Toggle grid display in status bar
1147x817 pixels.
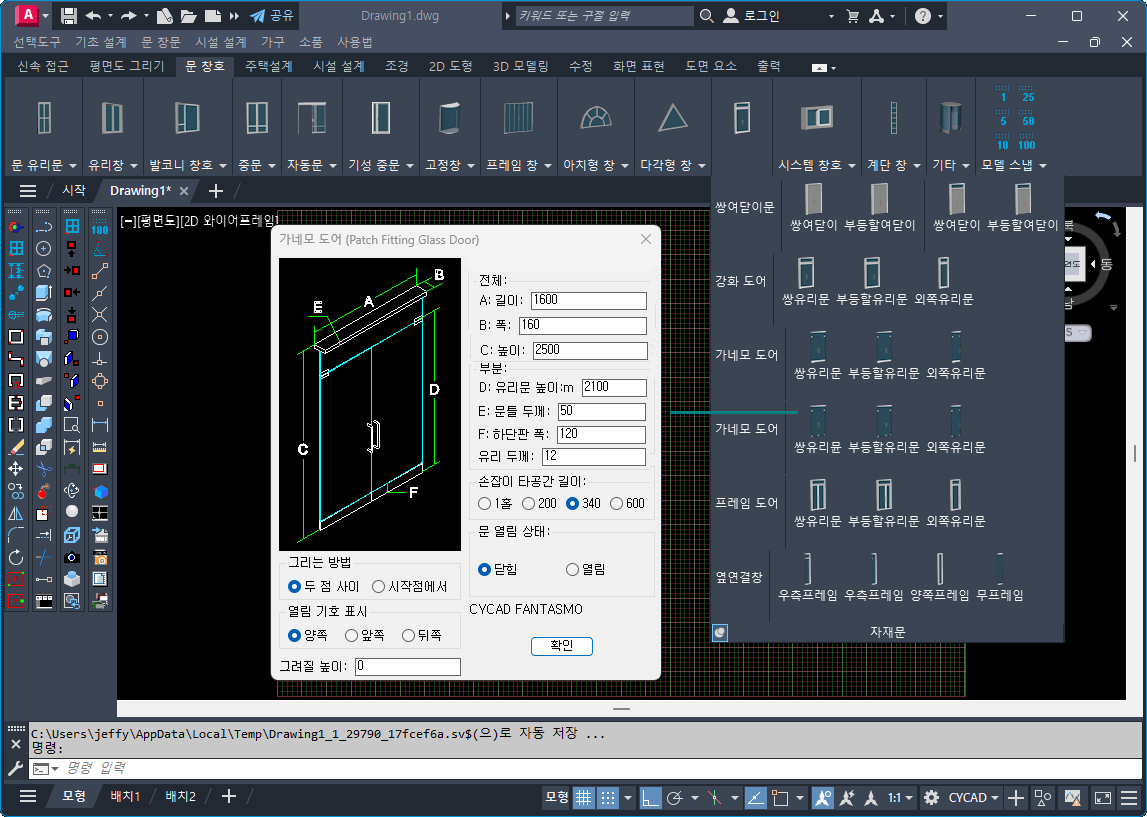point(584,797)
